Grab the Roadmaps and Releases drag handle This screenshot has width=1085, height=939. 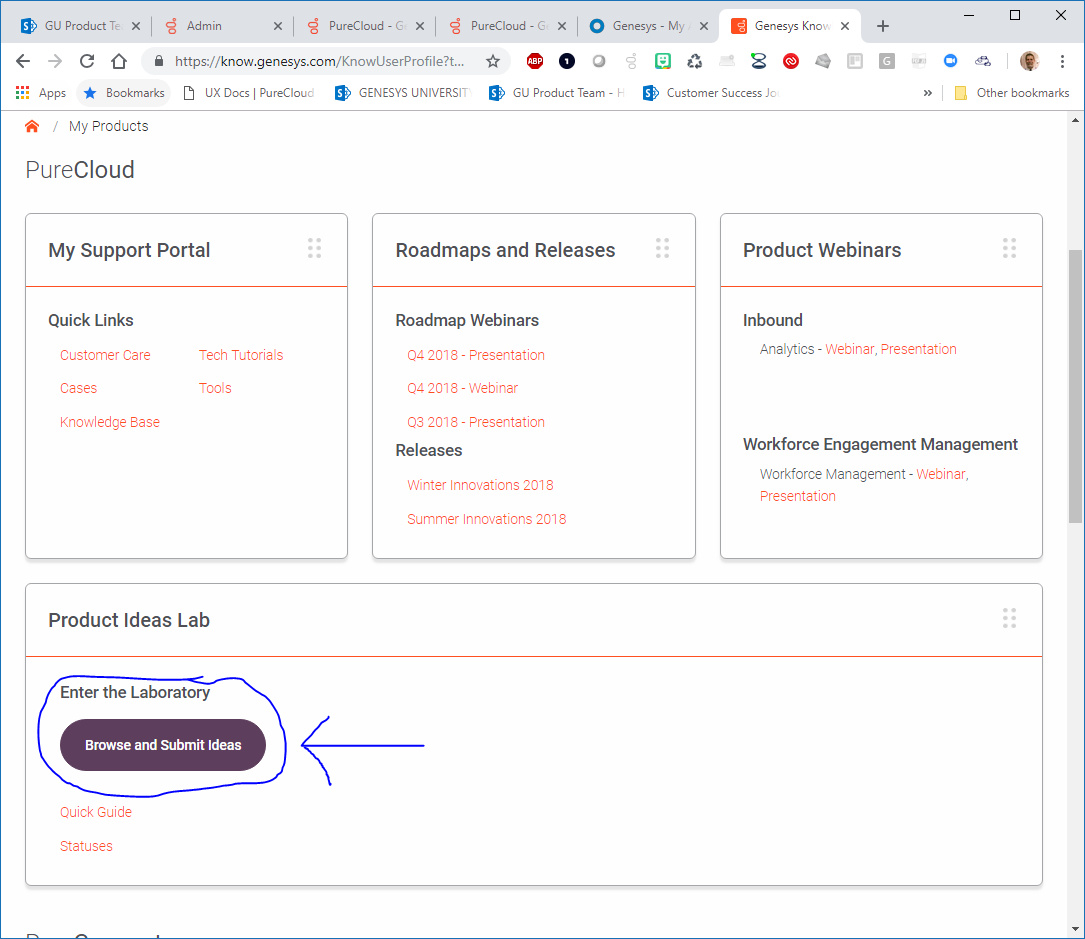pyautogui.click(x=662, y=248)
